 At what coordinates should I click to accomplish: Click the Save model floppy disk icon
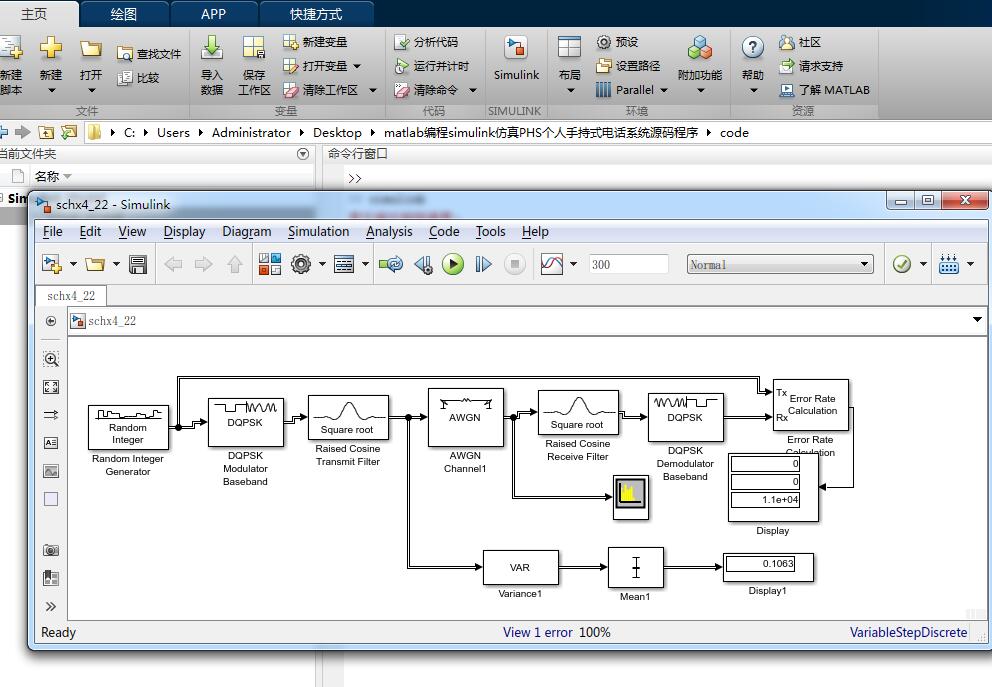point(138,264)
